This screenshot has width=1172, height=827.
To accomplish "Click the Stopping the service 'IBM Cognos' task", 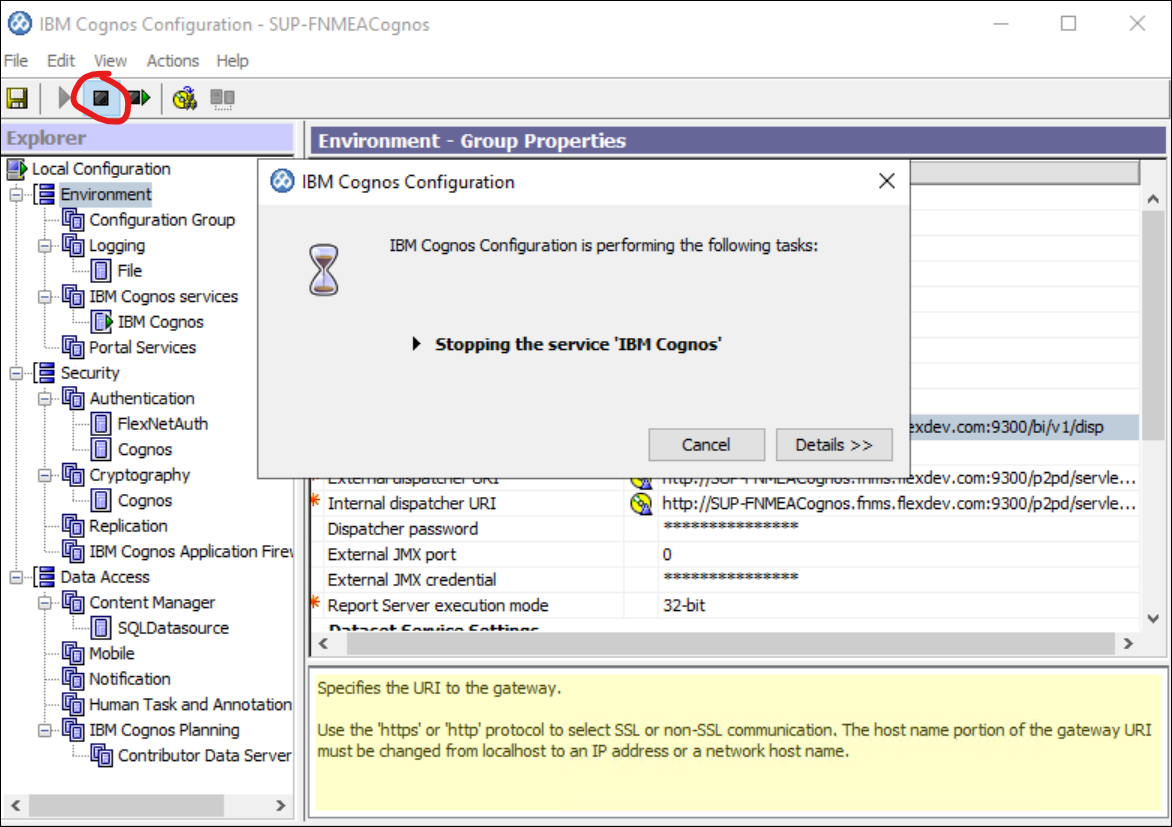I will coord(579,344).
